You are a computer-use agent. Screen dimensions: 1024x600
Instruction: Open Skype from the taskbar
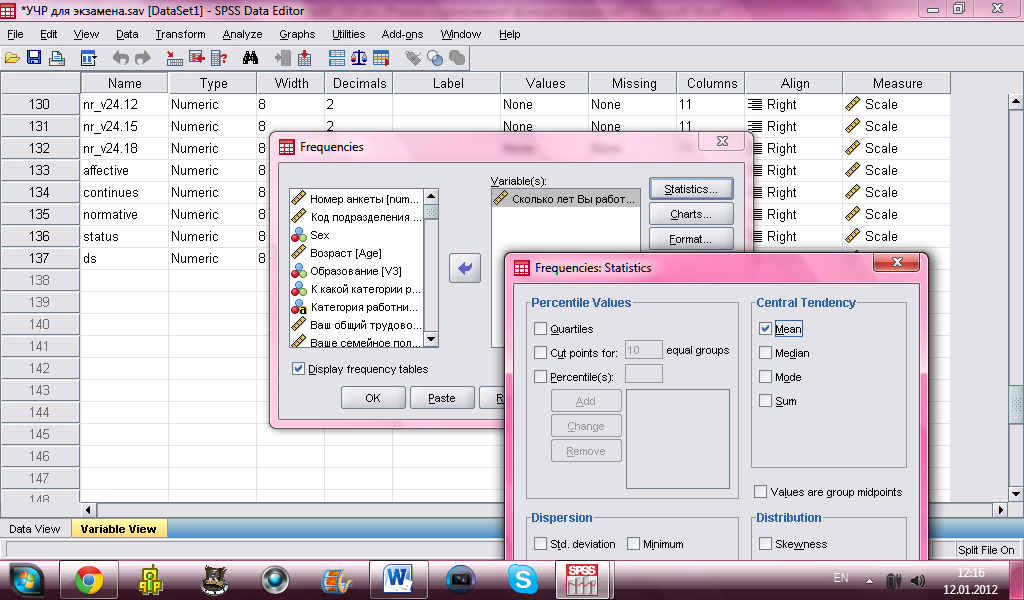point(522,580)
